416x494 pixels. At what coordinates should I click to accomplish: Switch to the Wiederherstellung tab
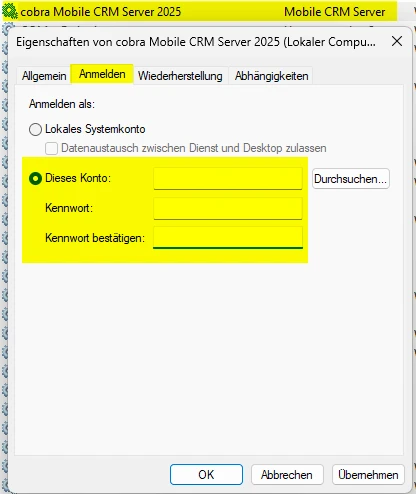point(180,76)
